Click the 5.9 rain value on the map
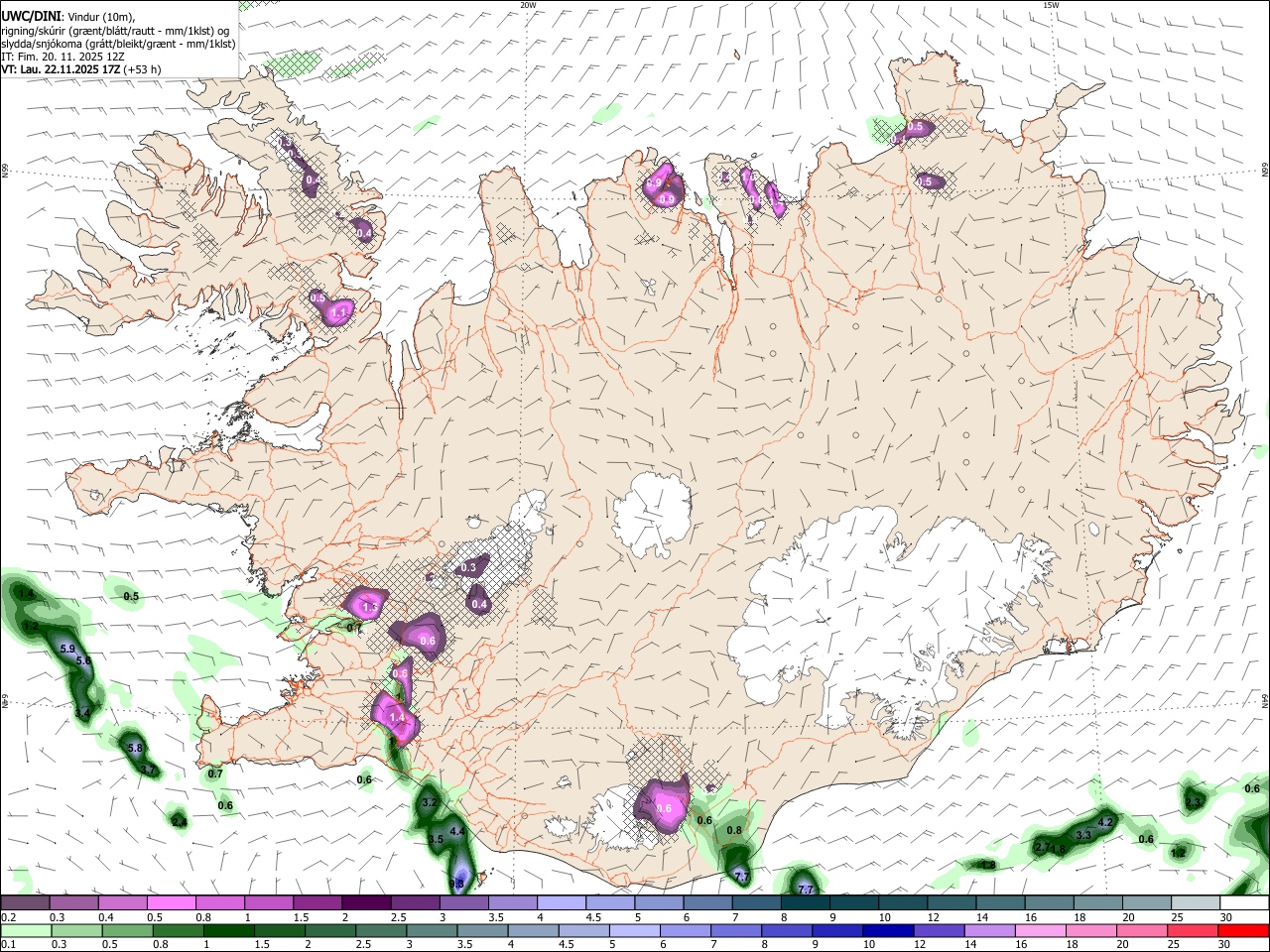This screenshot has width=1270, height=952. pyautogui.click(x=67, y=649)
